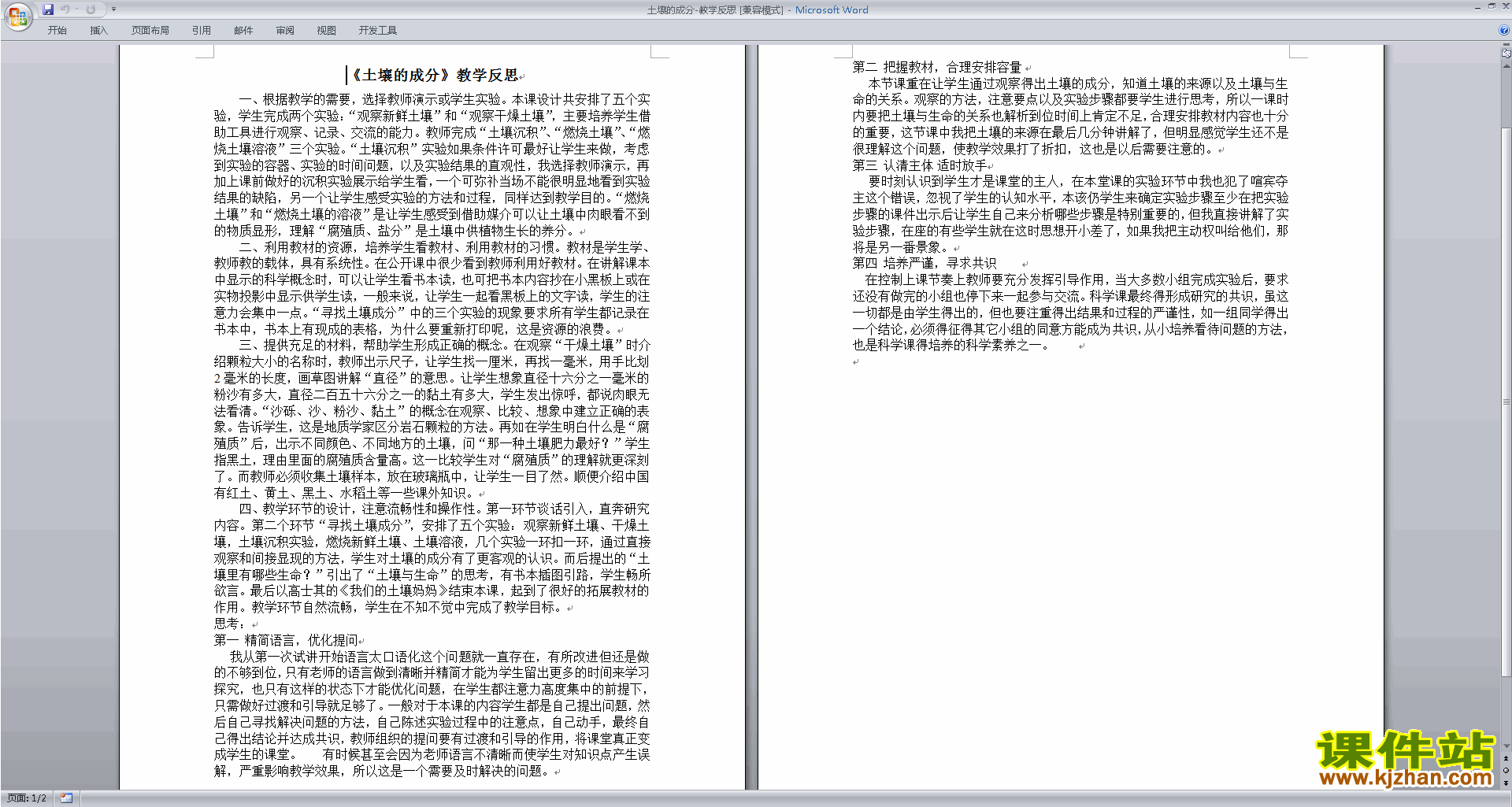Click the Next Page double-arrow button
The width and height of the screenshot is (1512, 807).
[x=1506, y=782]
